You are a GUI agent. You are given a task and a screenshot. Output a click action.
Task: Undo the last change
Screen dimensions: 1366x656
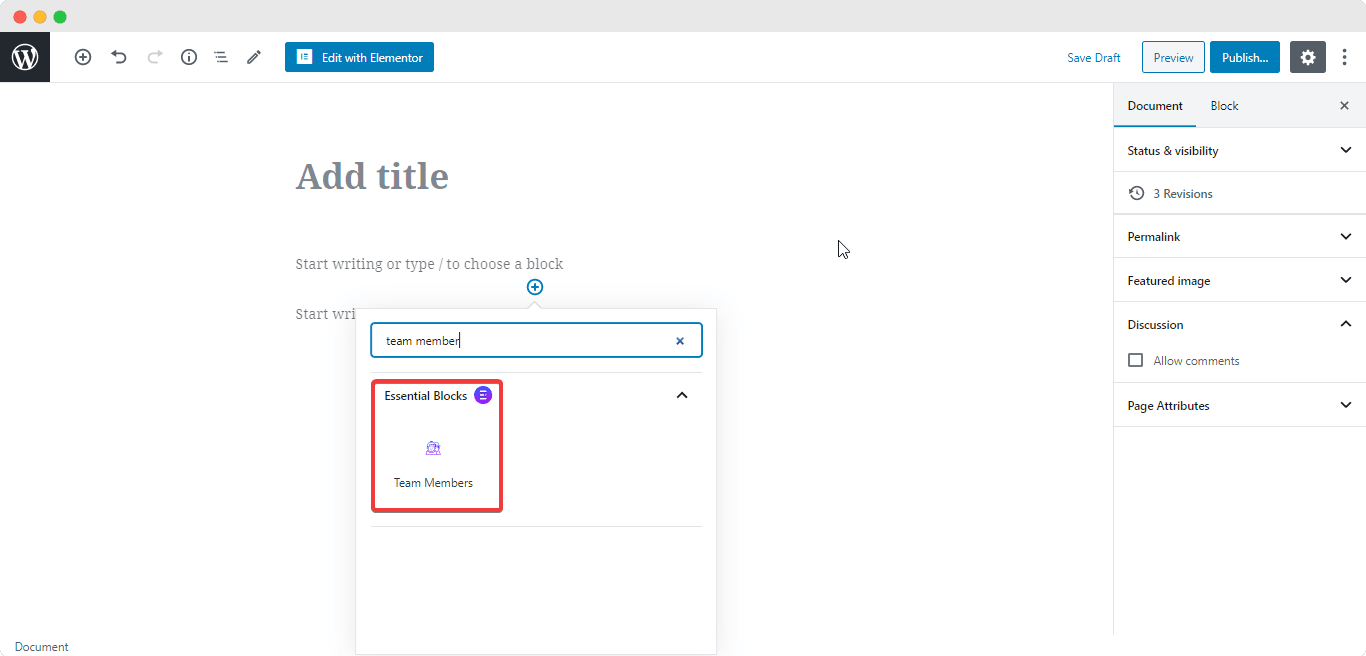point(119,57)
